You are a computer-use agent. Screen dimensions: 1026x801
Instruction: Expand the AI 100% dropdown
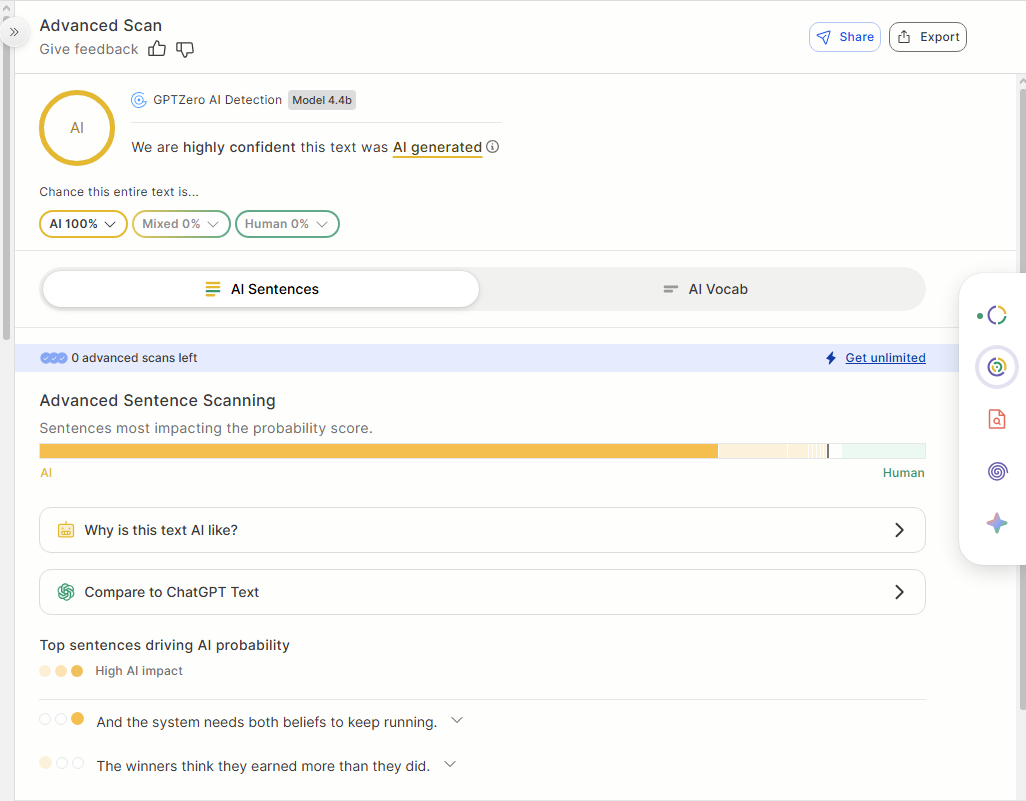pyautogui.click(x=83, y=224)
